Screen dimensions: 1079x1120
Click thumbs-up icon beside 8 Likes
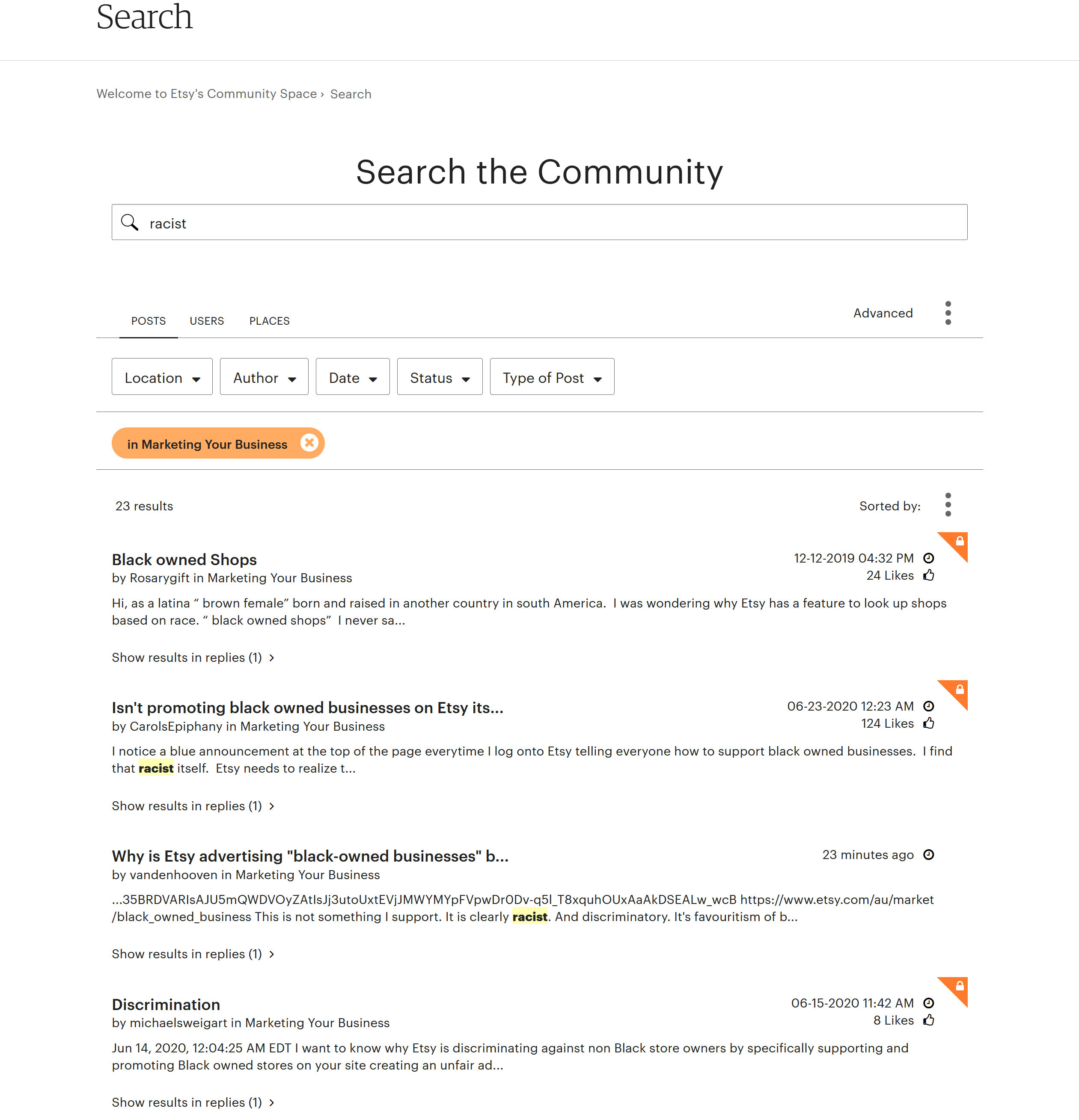[929, 1021]
